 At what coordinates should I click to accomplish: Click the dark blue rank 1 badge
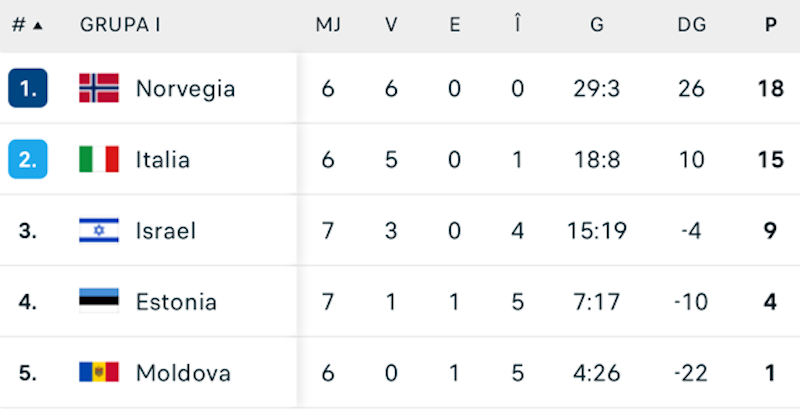coord(28,88)
